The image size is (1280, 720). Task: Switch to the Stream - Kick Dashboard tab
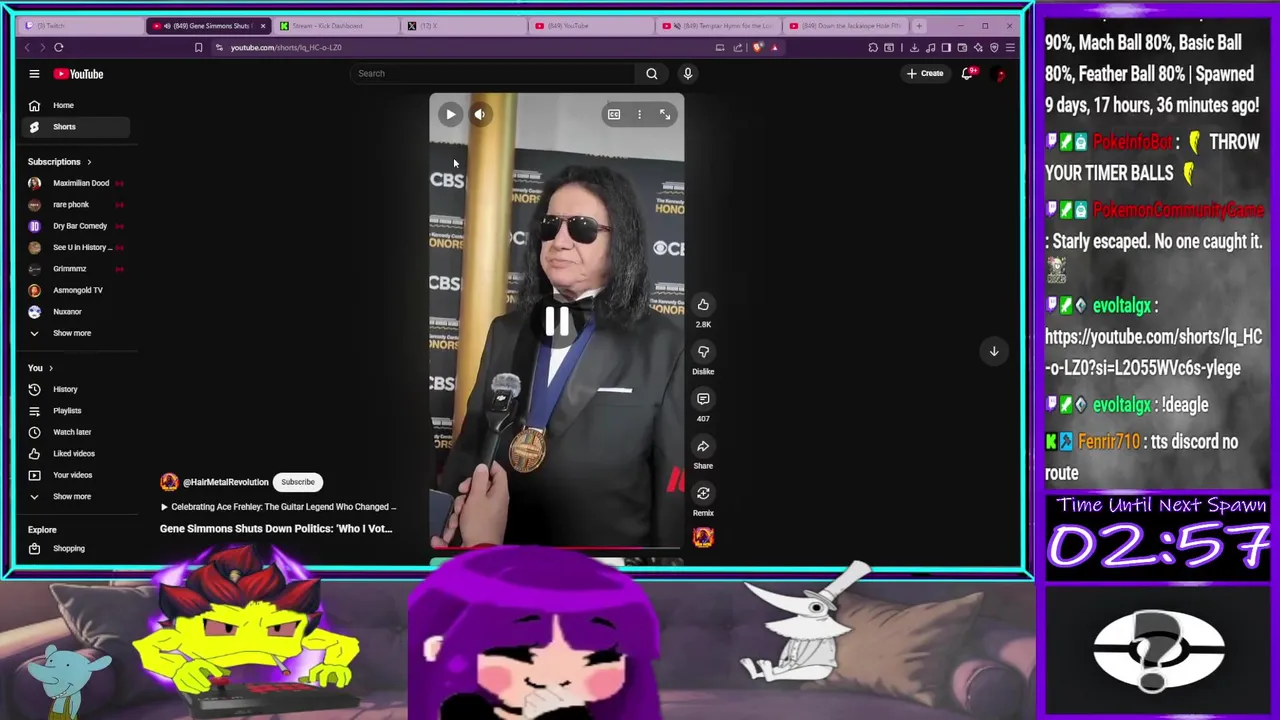pos(335,26)
